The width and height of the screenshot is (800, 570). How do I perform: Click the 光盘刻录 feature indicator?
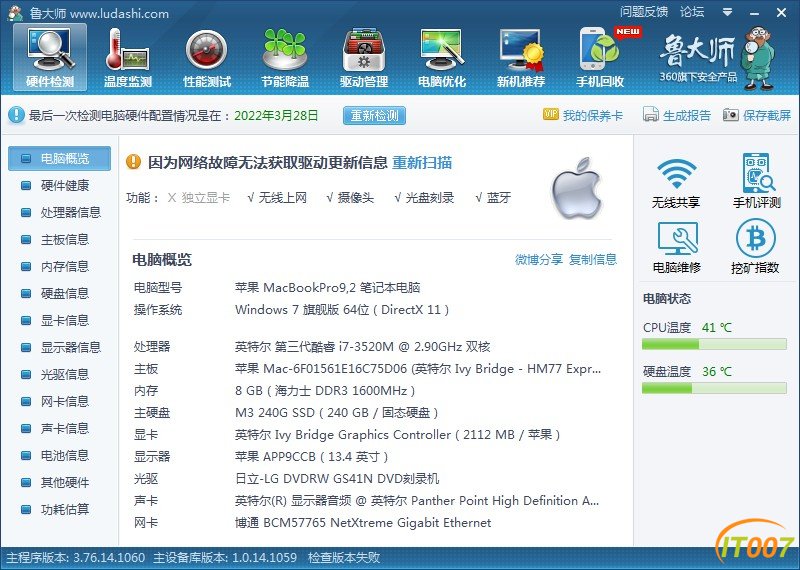[x=424, y=197]
